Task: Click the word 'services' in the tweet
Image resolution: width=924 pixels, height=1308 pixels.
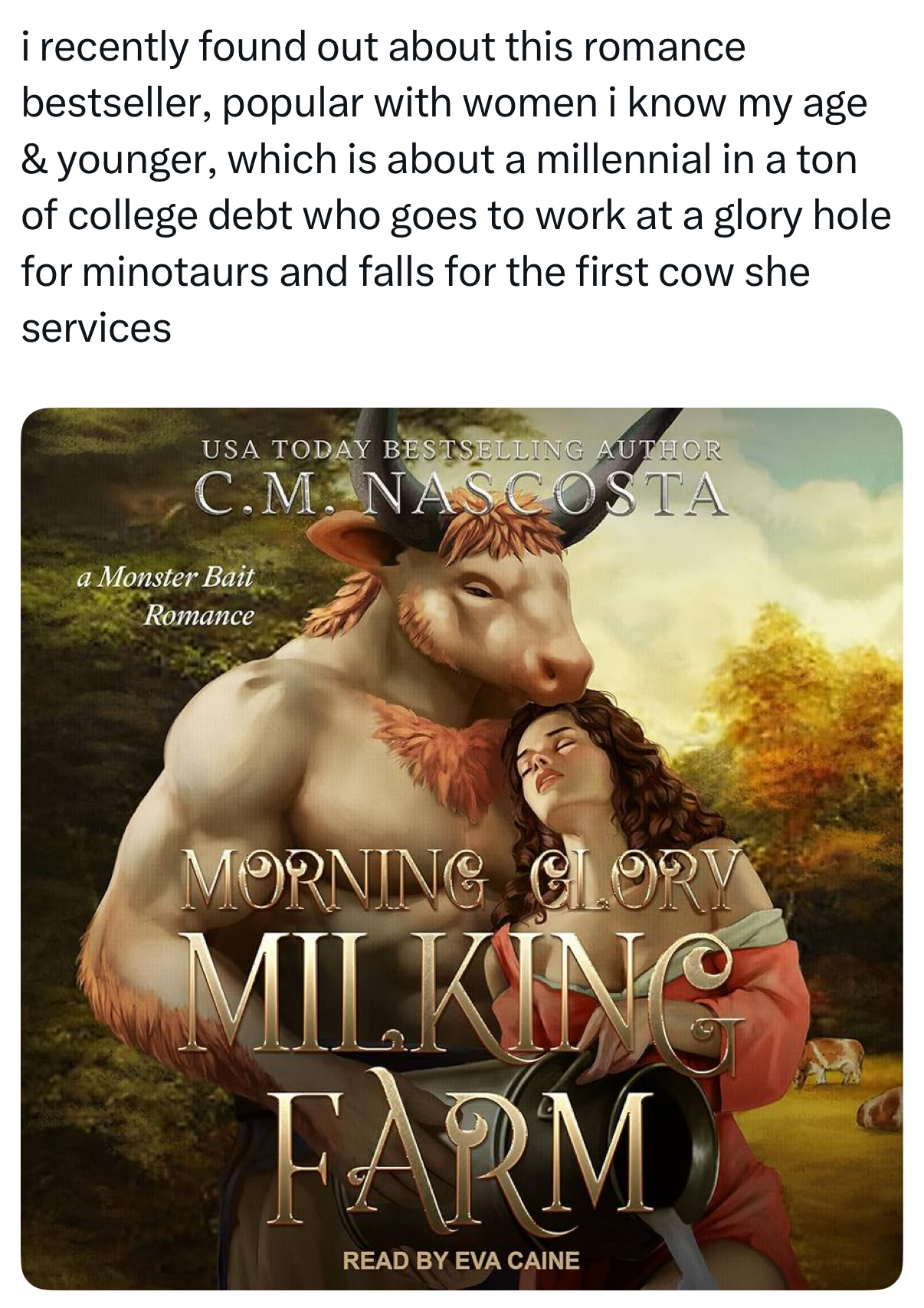Action: (x=97, y=328)
